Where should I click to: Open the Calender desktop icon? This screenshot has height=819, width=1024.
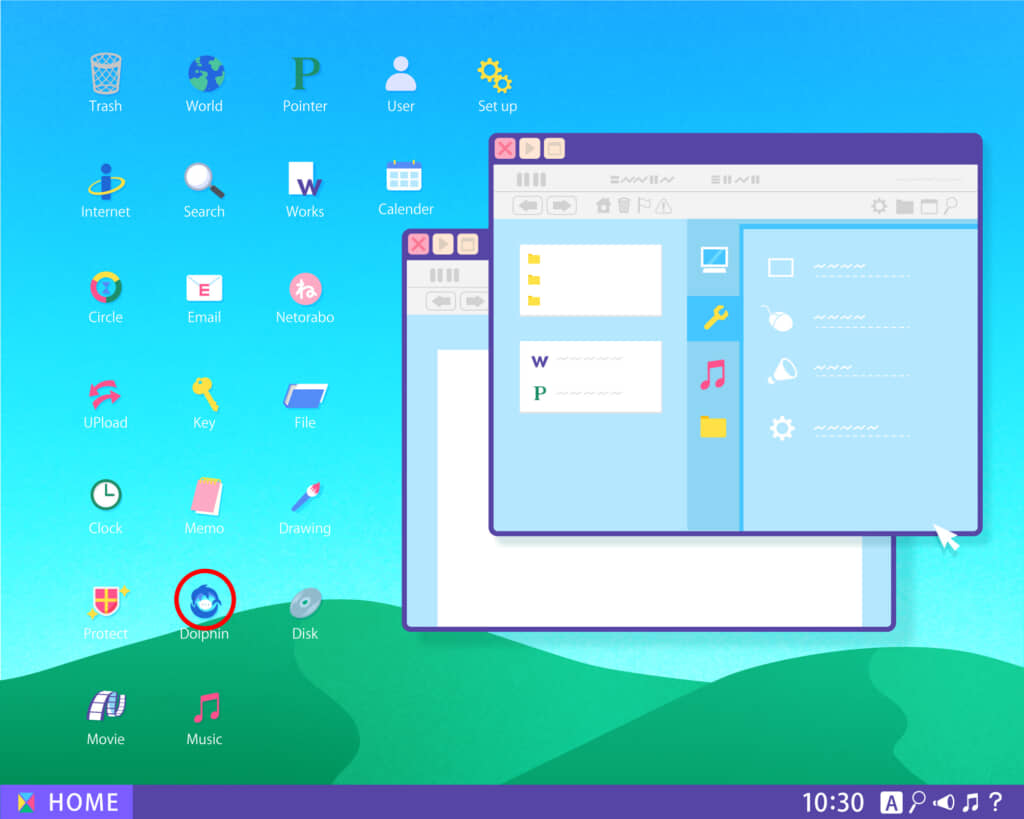(405, 178)
